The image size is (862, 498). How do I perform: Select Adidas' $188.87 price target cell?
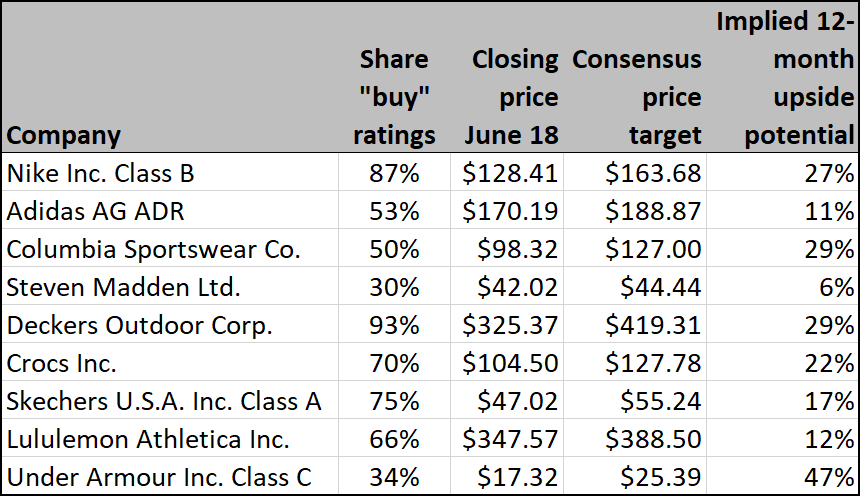(653, 212)
